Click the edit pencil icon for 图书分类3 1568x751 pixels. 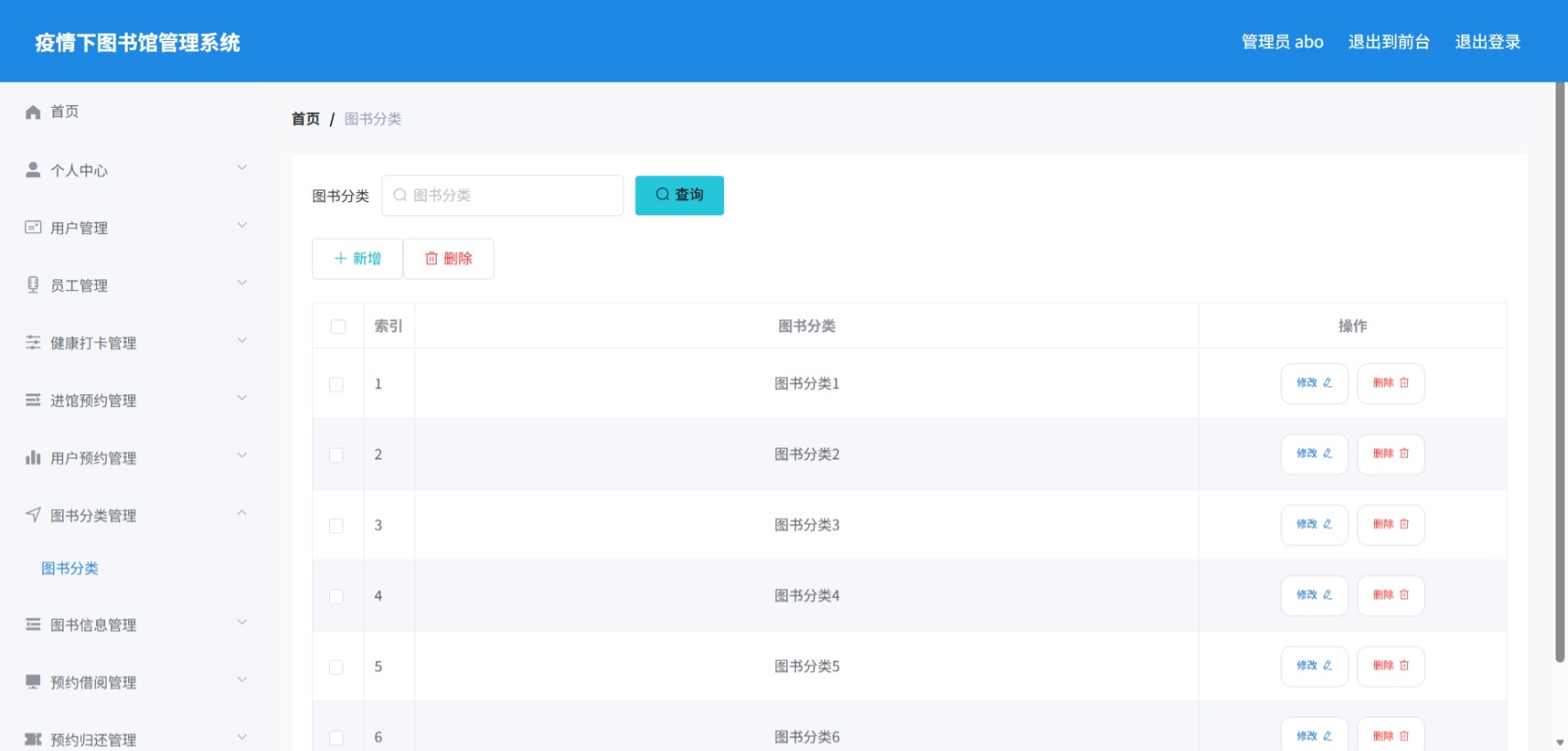[x=1328, y=524]
